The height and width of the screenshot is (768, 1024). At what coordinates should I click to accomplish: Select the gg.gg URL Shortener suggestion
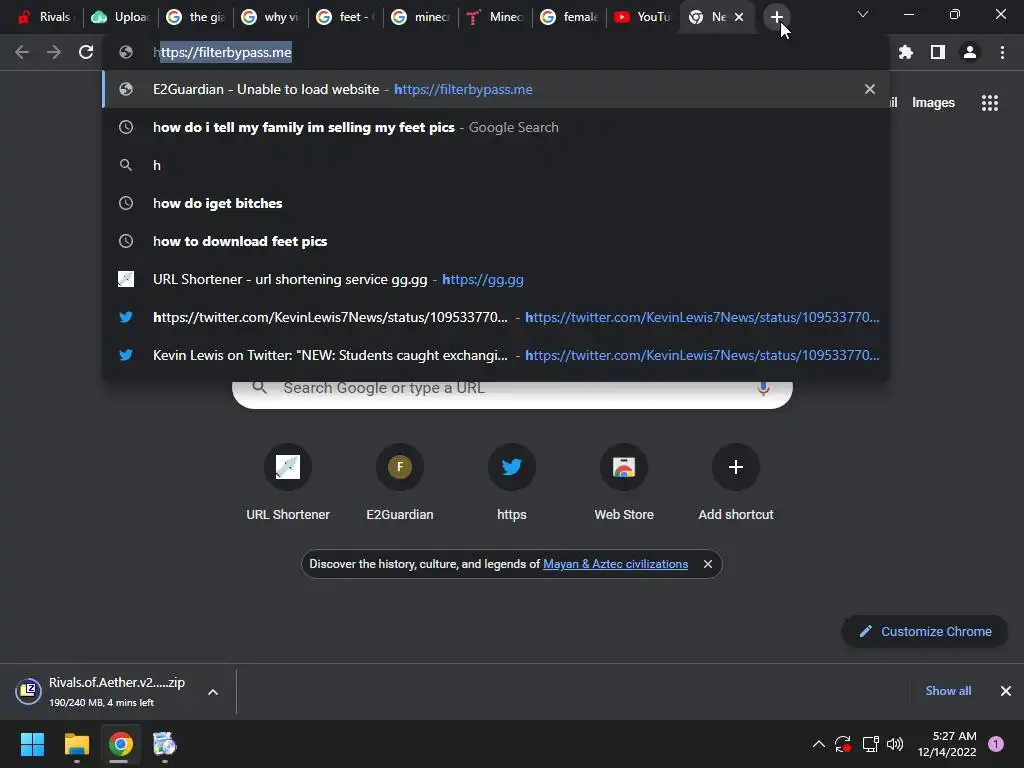pyautogui.click(x=496, y=279)
